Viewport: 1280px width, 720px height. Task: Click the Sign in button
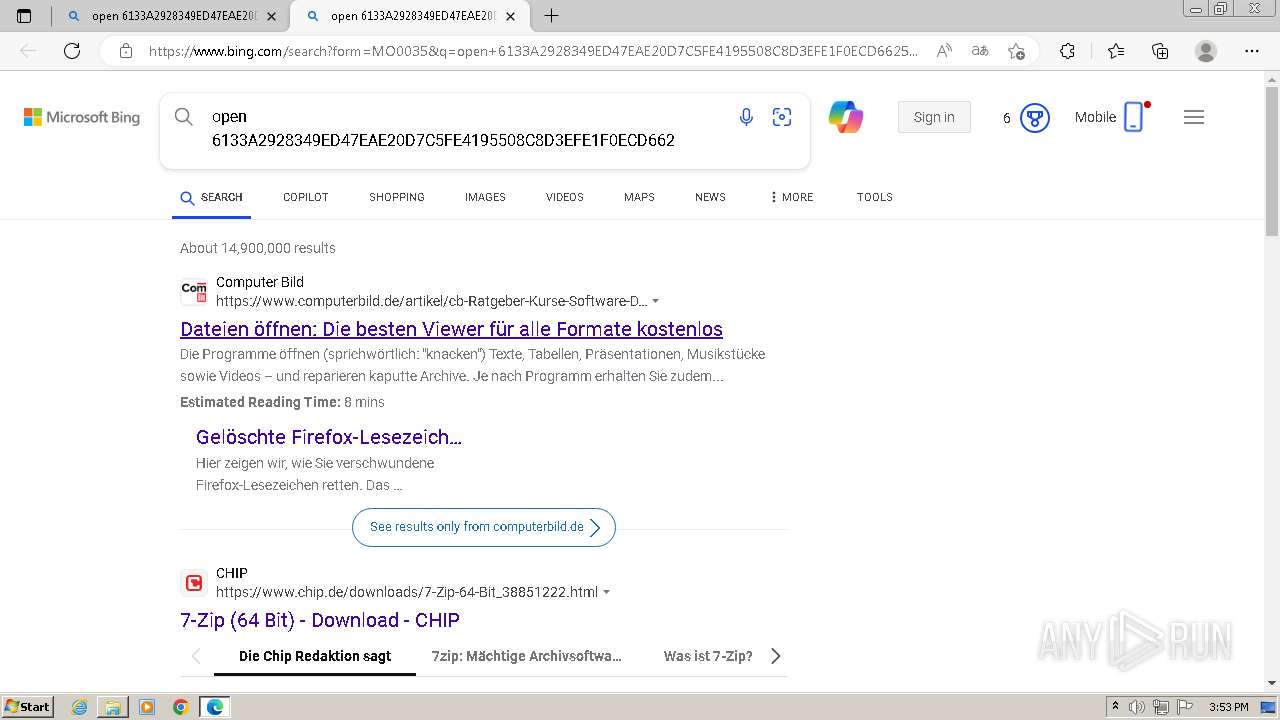pyautogui.click(x=934, y=117)
